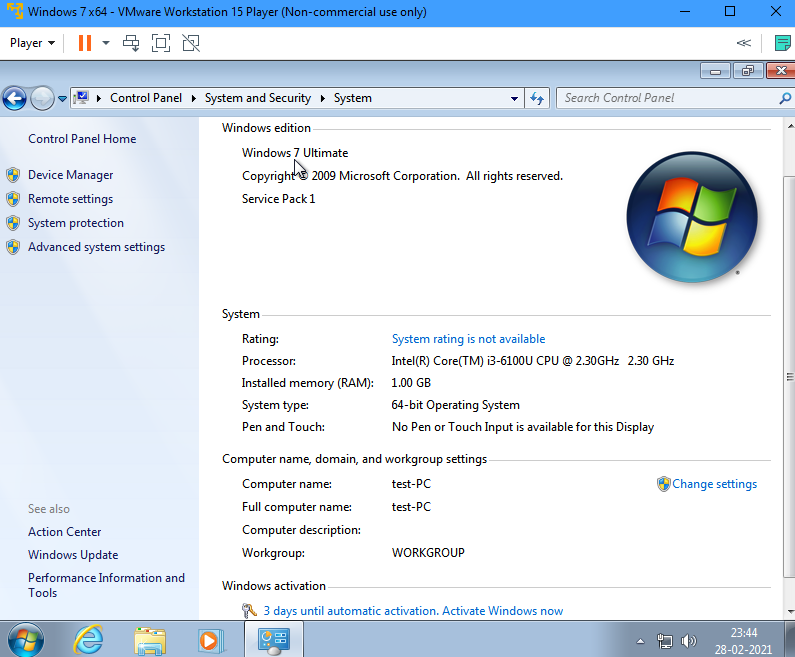Launch Internet Explorer from taskbar
The image size is (795, 657).
click(89, 639)
